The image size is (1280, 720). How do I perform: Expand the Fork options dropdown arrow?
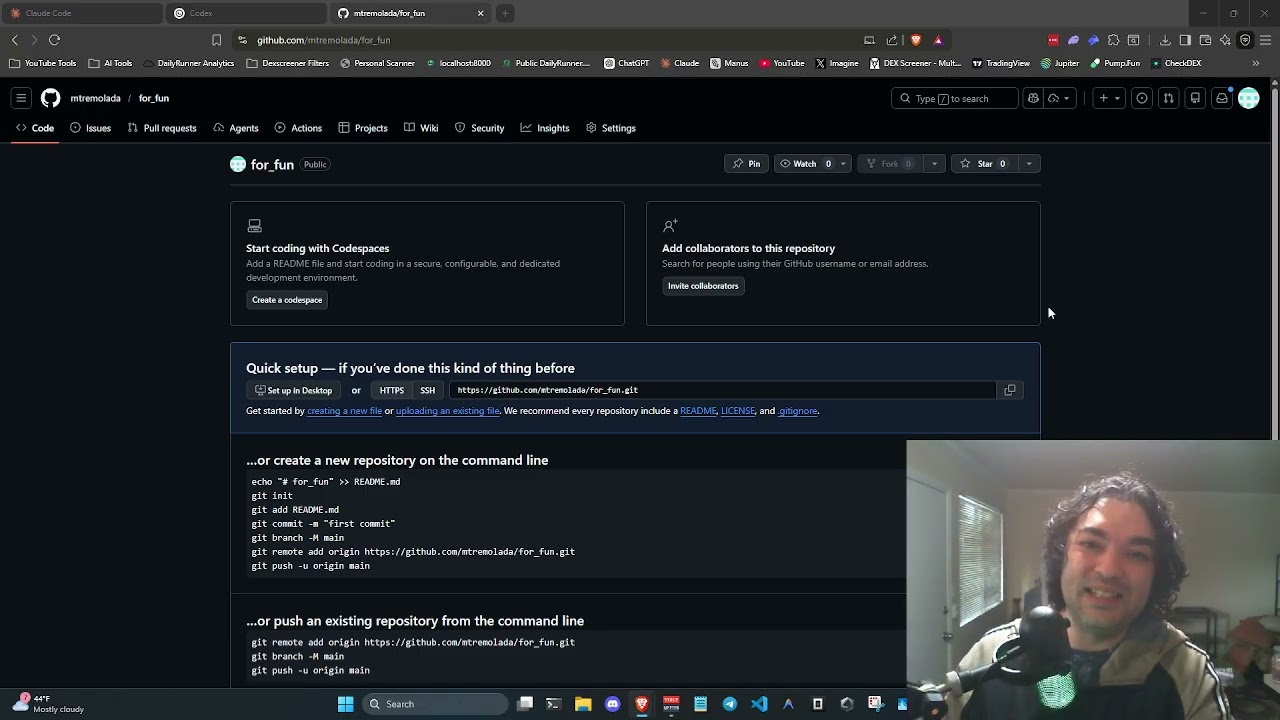tap(934, 164)
